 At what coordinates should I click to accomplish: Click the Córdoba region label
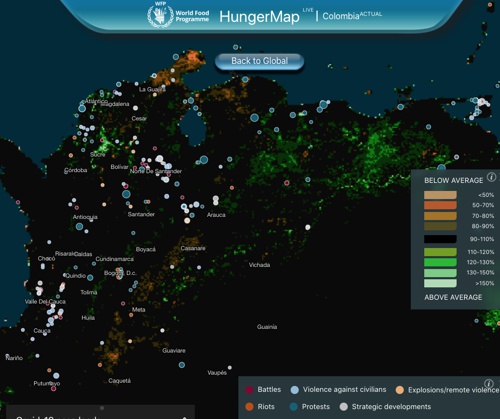pos(76,170)
